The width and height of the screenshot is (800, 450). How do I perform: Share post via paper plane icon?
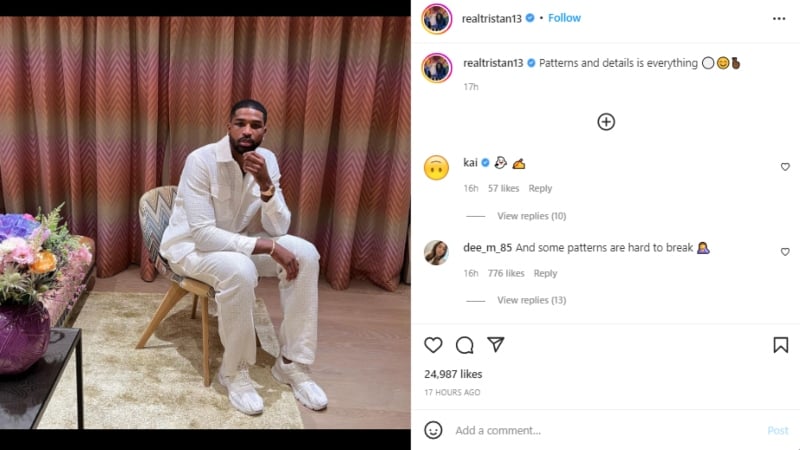coord(496,345)
